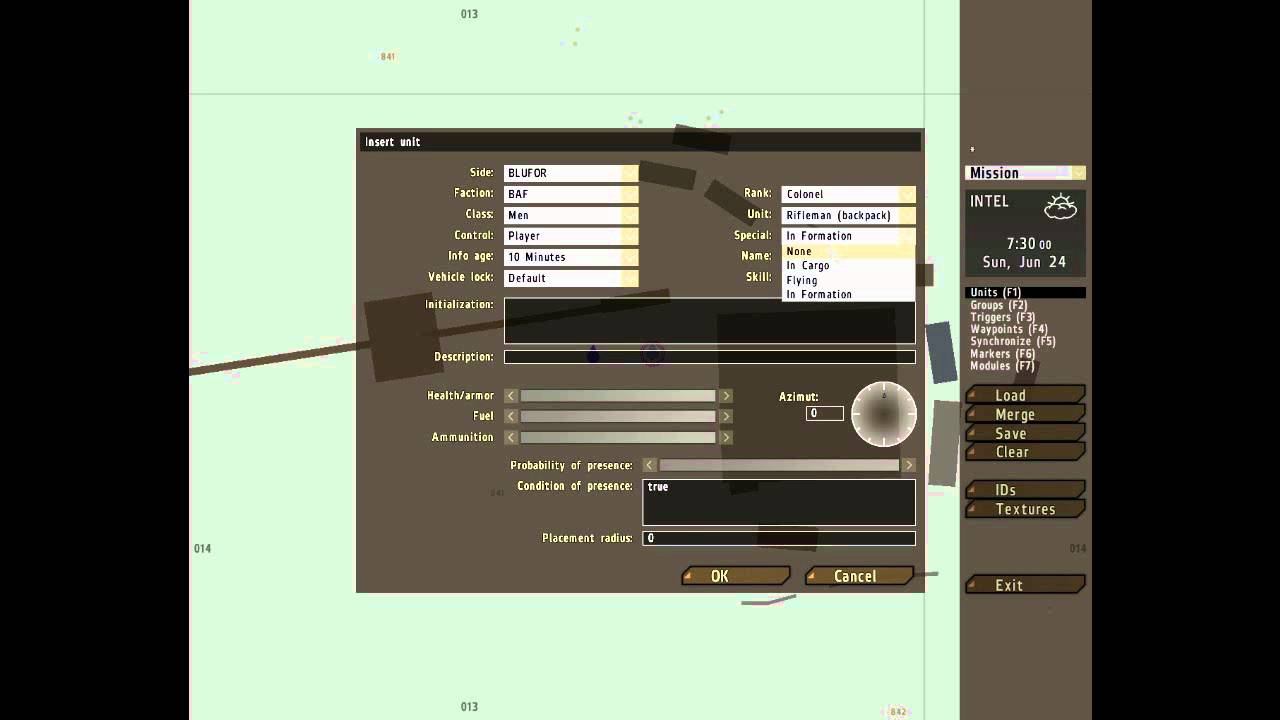Toggle the Textures display button
Image resolution: width=1280 pixels, height=720 pixels.
point(1025,509)
